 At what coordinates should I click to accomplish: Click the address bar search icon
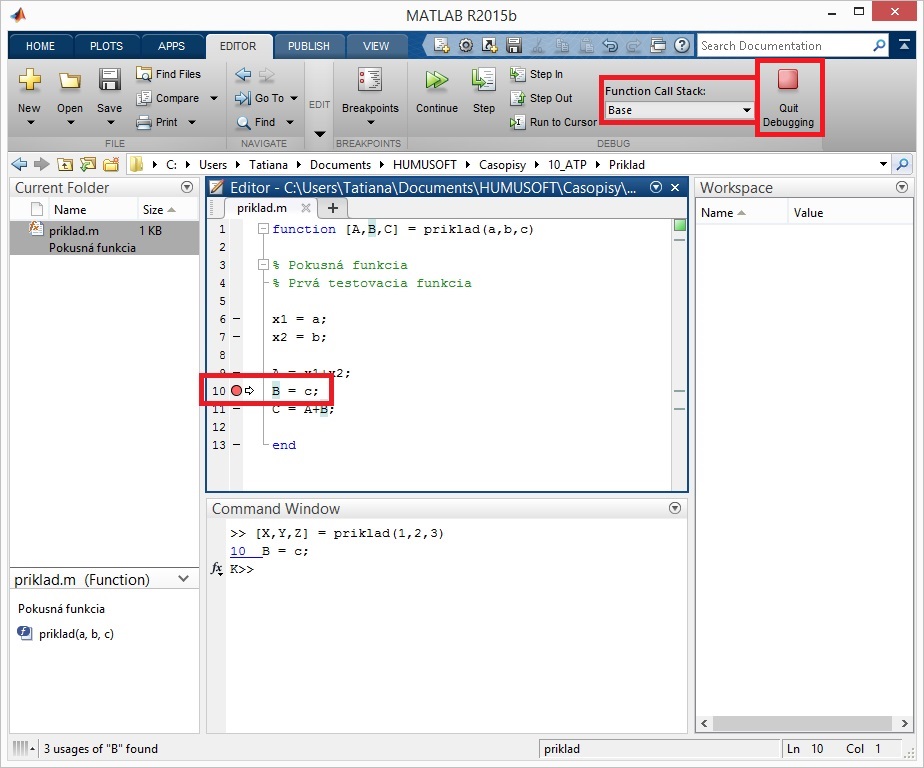click(x=902, y=164)
